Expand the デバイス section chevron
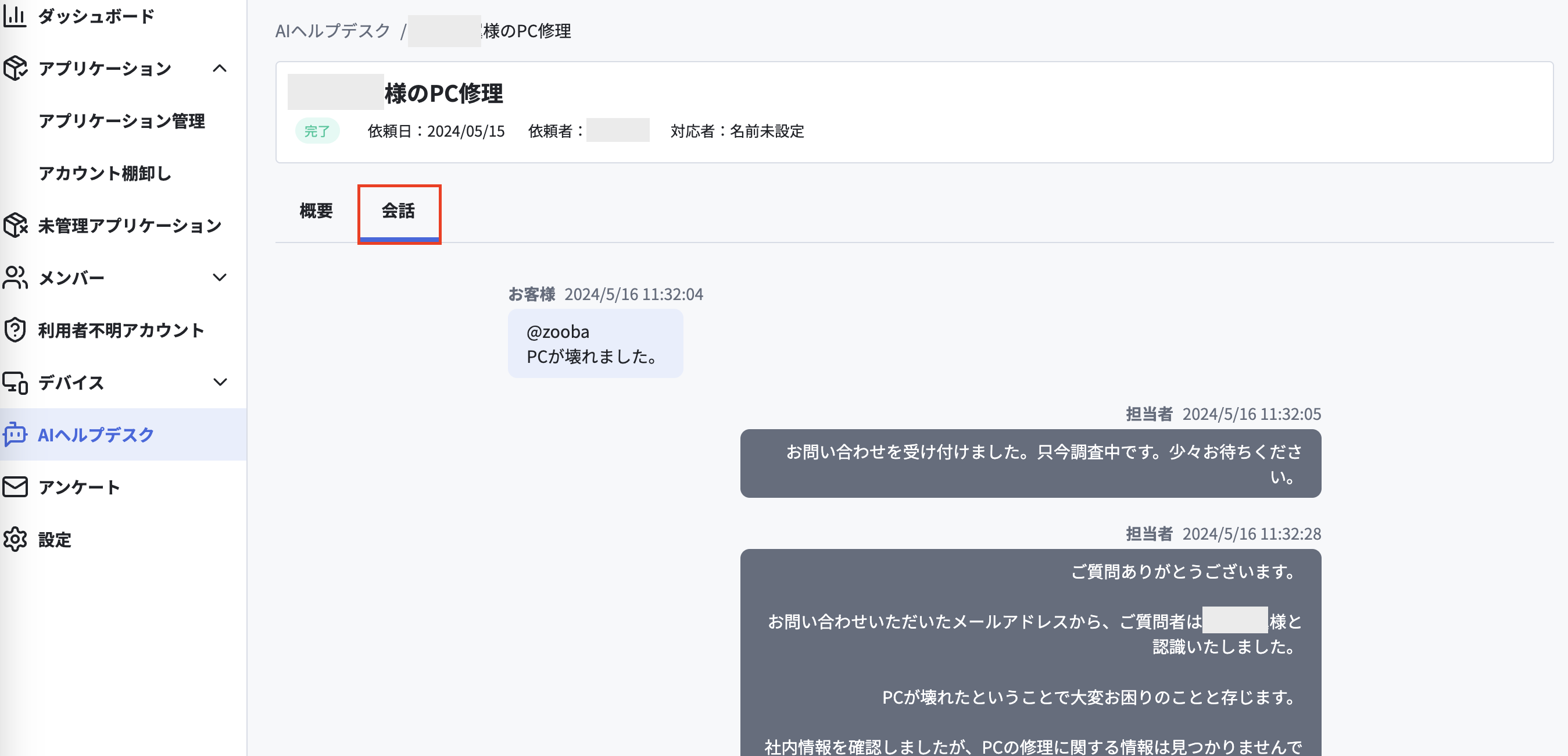 click(220, 383)
